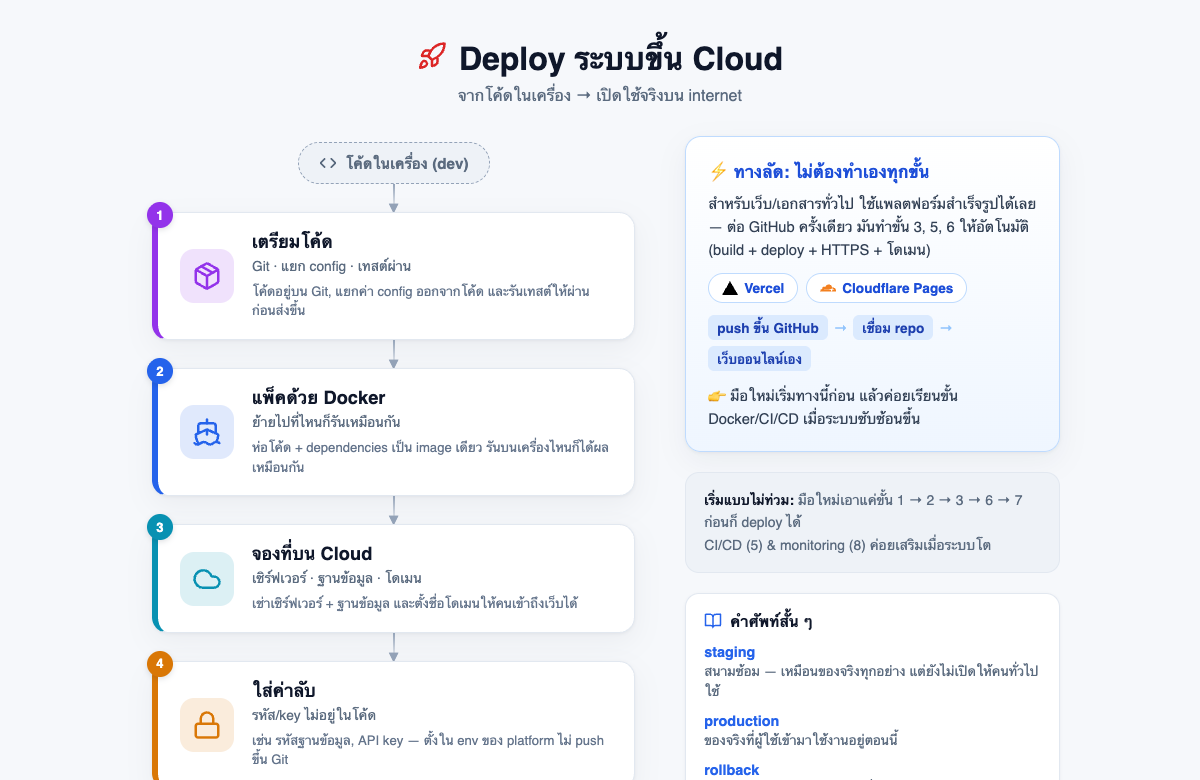Click the เตรียมโค้ด card heading
Viewport: 1200px width, 780px height.
tap(292, 242)
